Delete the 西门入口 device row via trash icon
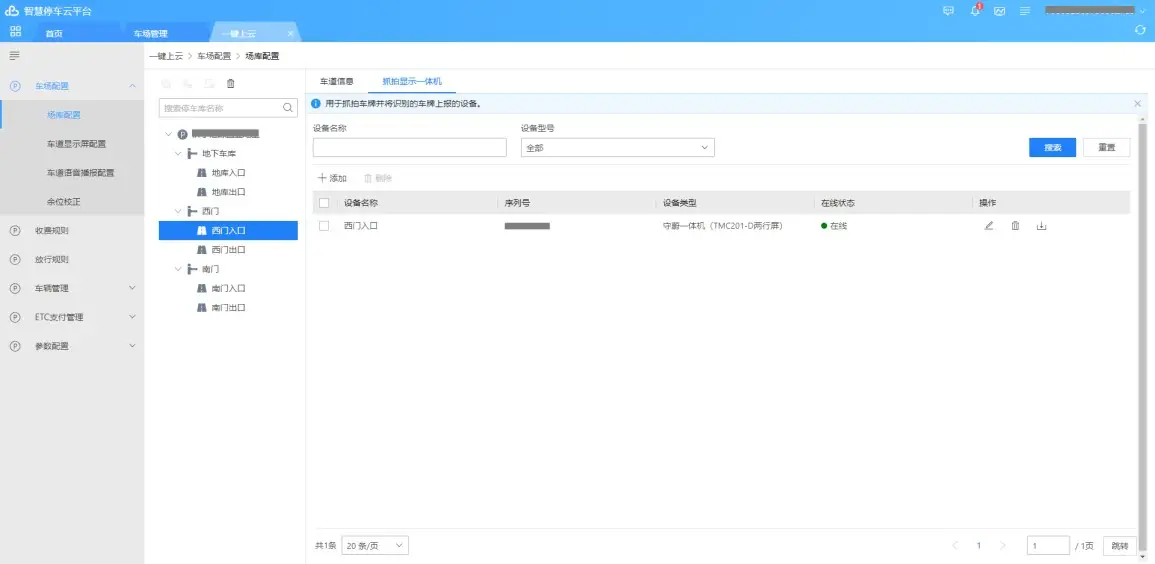 1015,226
